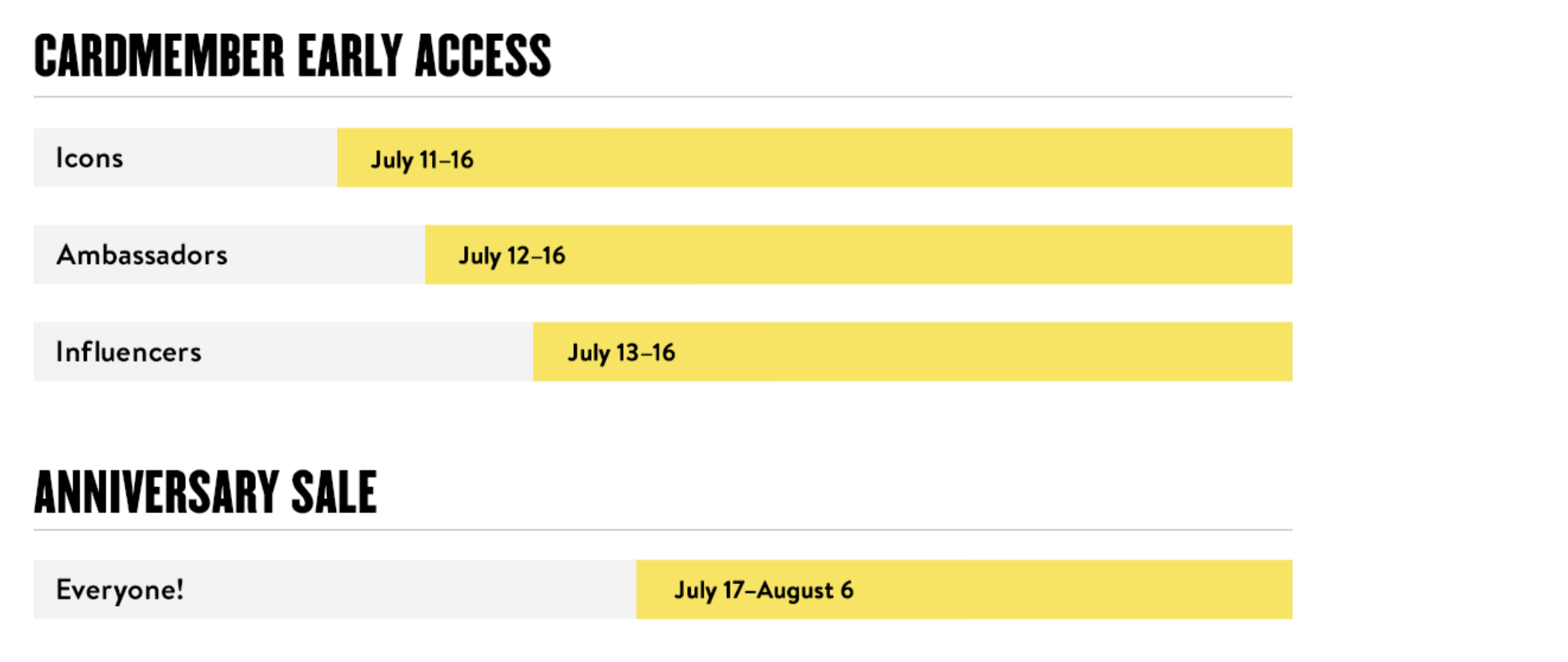Click the gray area beside Ambassadors label
Image resolution: width=1568 pixels, height=662 pixels.
[x=327, y=255]
